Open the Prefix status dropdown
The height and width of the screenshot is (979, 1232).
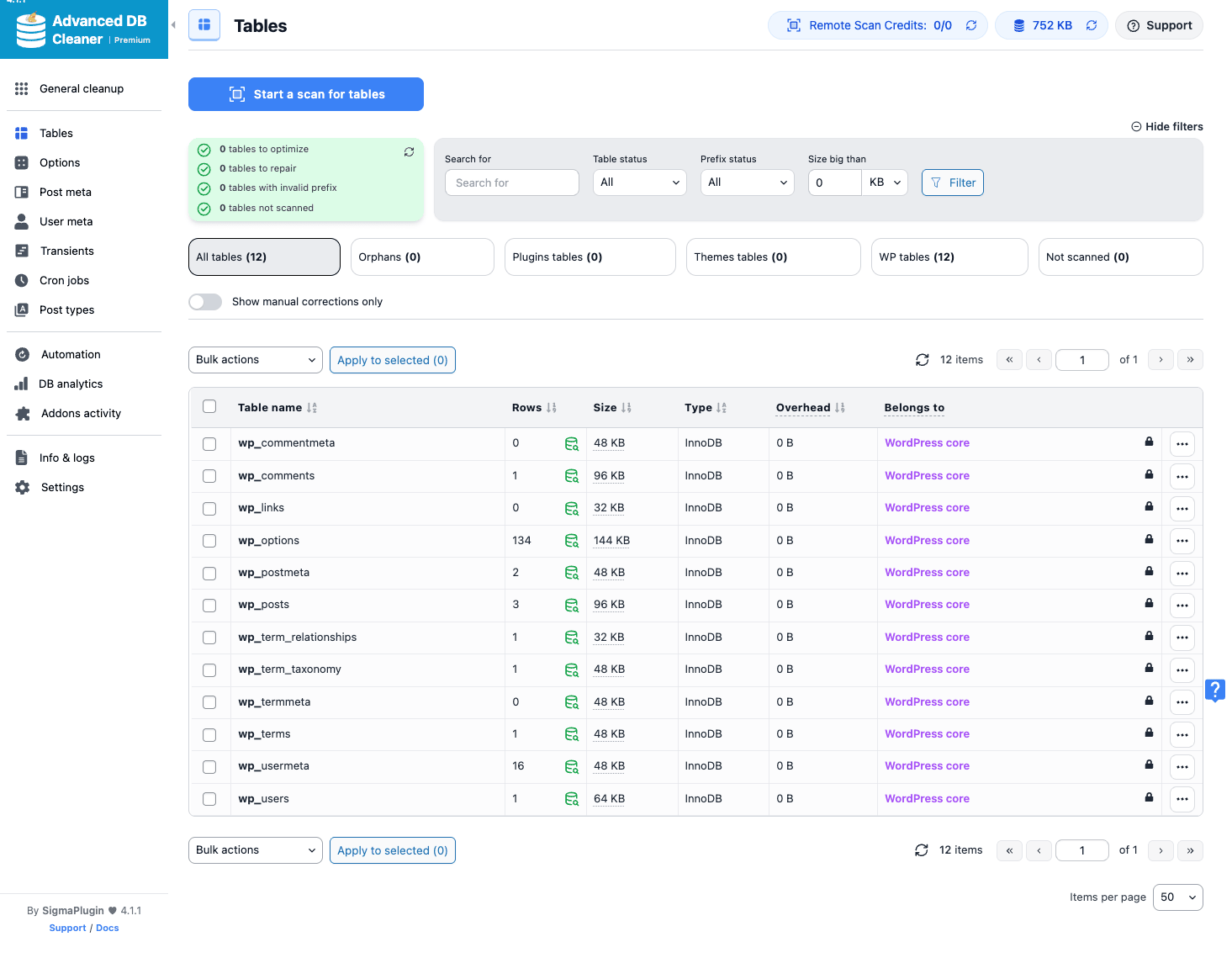(x=748, y=183)
